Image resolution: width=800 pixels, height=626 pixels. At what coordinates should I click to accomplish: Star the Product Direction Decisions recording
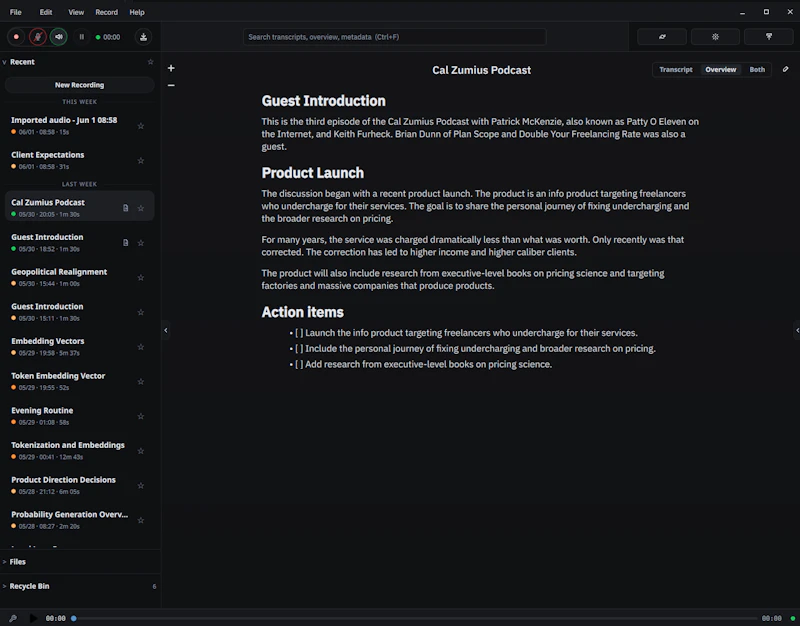tap(141, 486)
